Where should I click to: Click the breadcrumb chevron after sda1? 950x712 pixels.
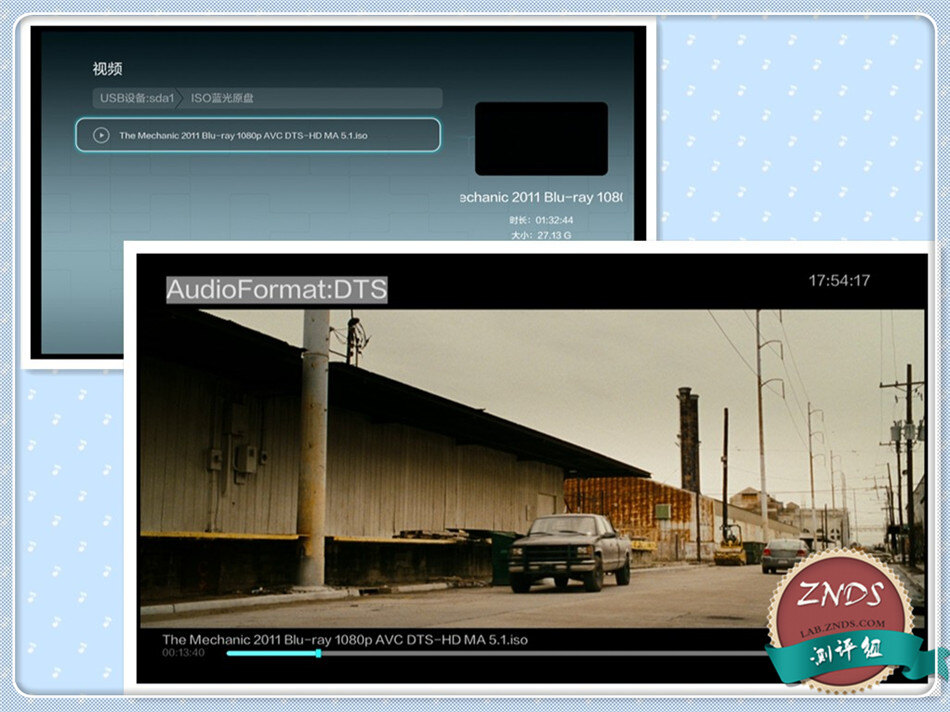(181, 98)
